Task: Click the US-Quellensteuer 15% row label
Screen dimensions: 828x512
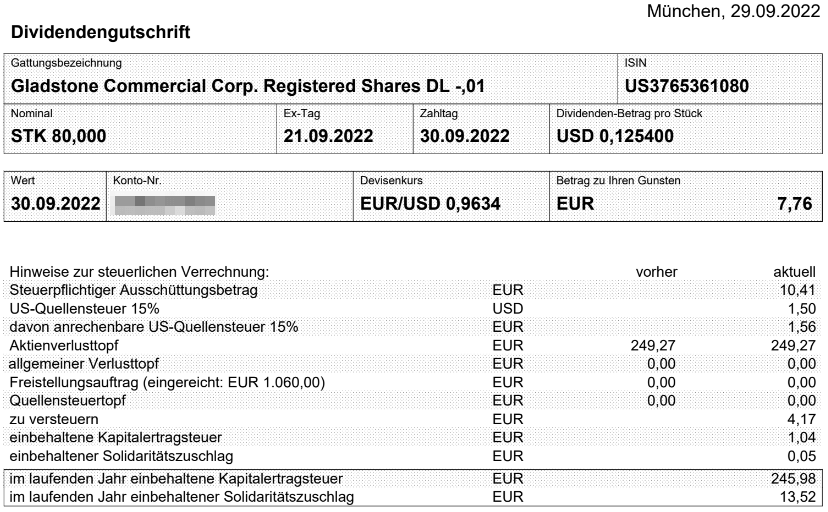Action: [x=84, y=308]
